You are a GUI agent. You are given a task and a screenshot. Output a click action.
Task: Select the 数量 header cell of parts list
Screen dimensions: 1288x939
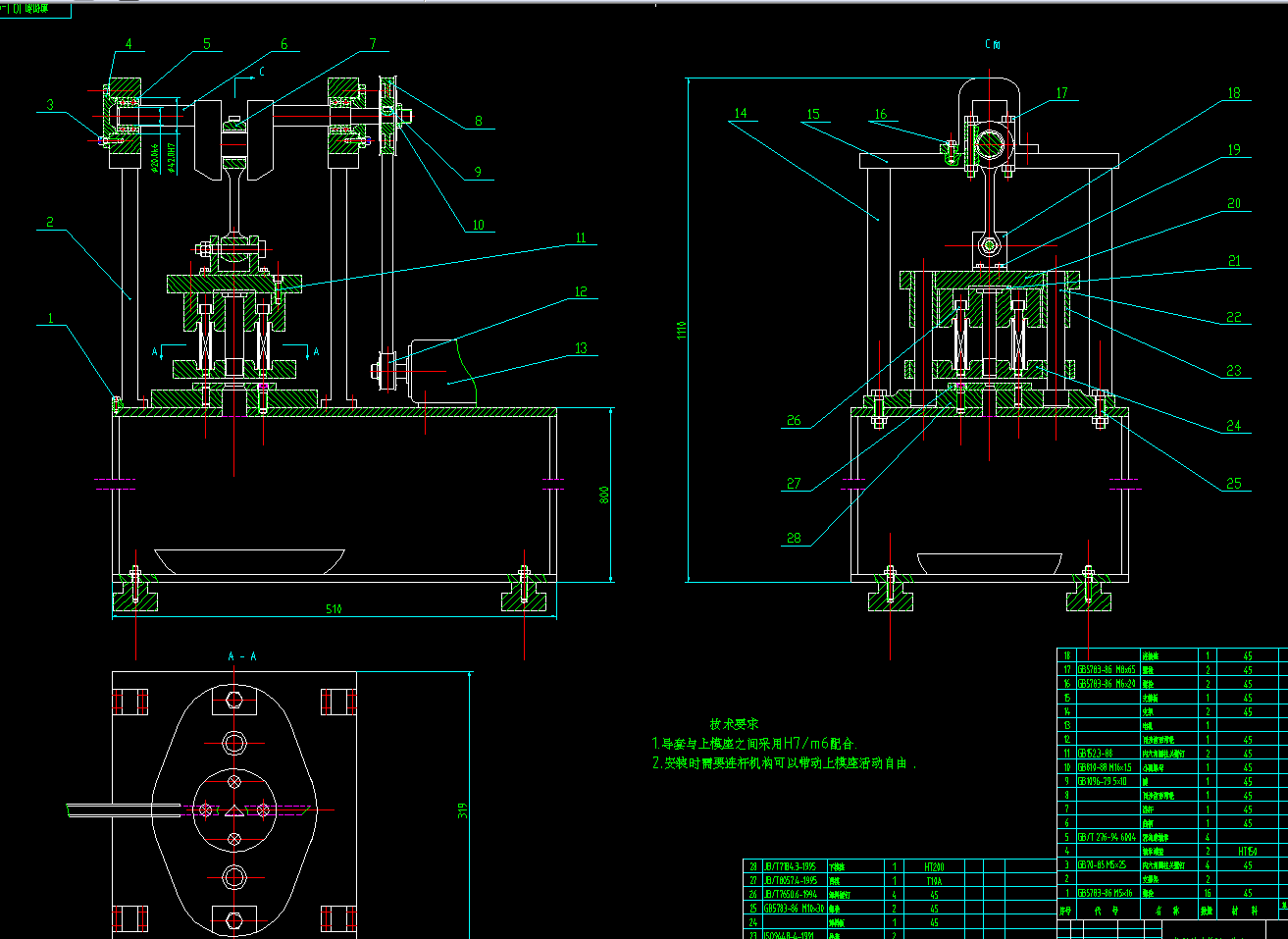(1208, 912)
